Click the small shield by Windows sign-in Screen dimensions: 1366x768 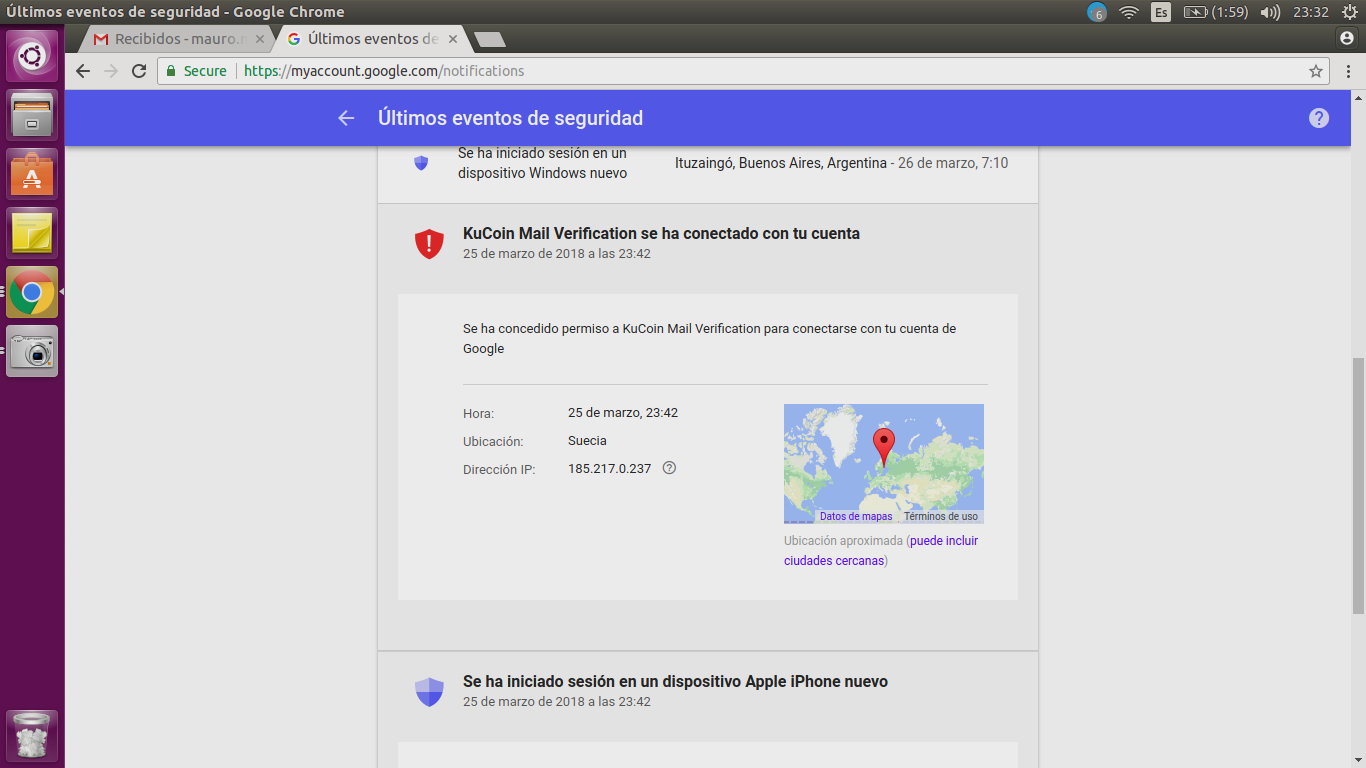coord(421,163)
